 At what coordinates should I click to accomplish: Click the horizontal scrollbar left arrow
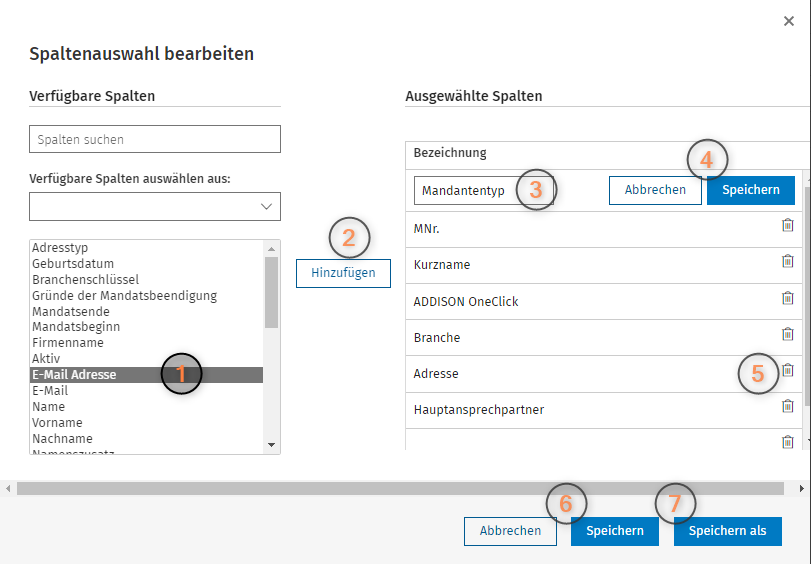(x=8, y=488)
